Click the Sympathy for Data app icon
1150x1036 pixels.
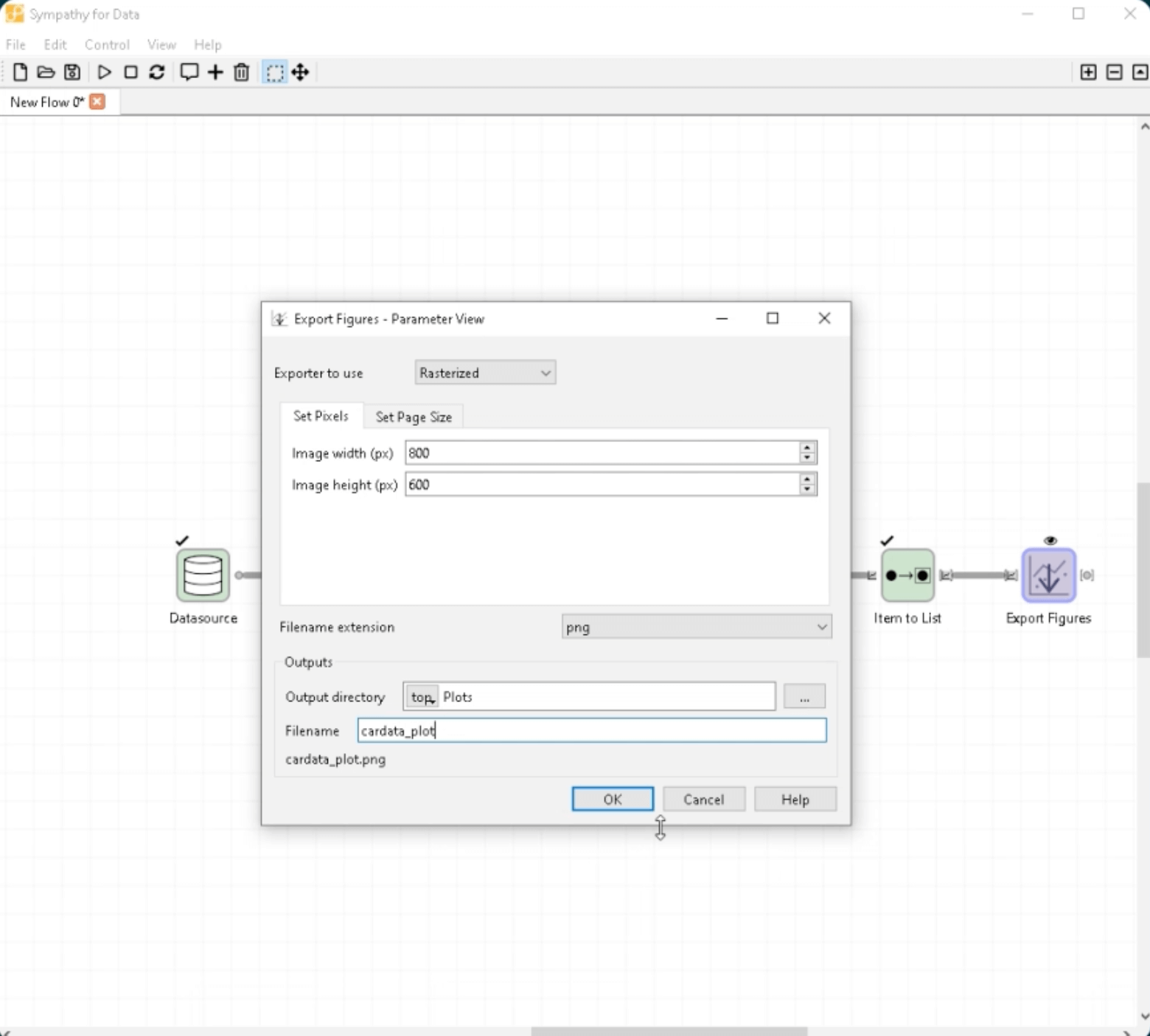click(14, 13)
